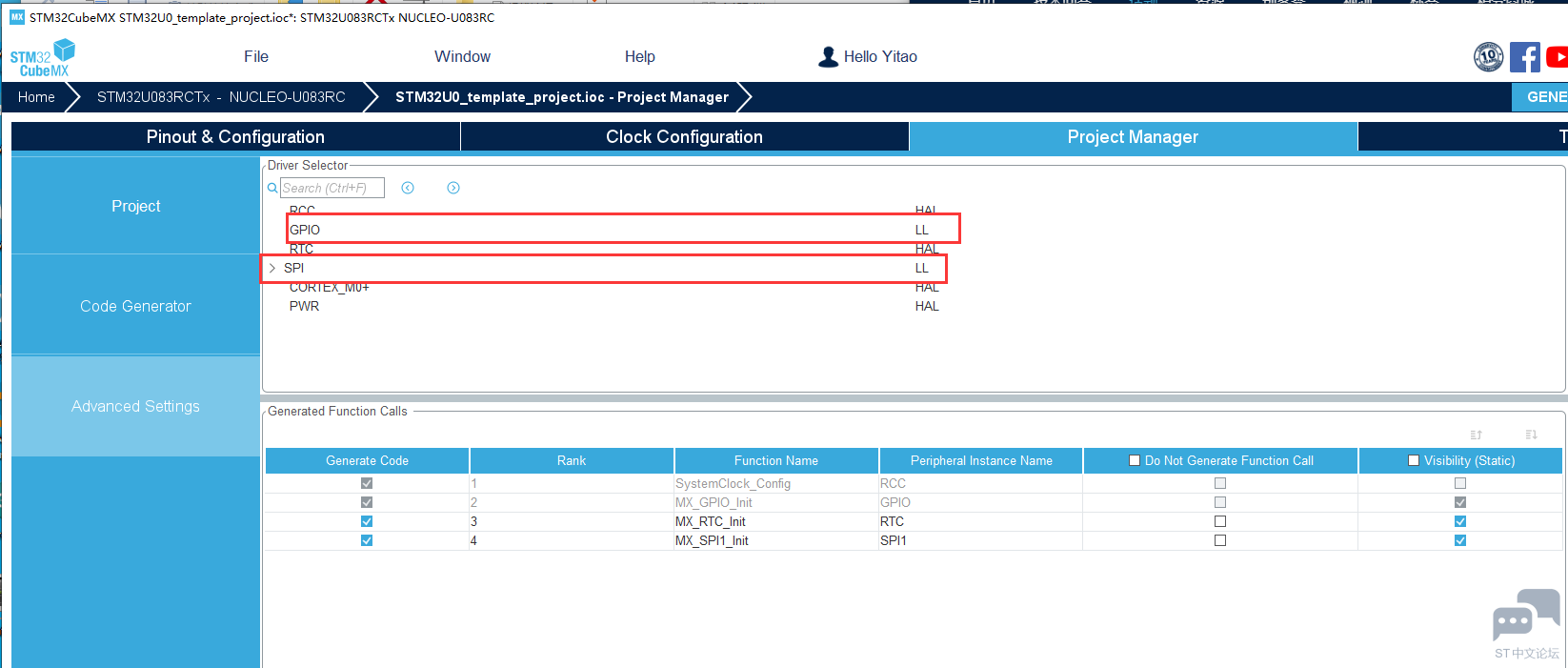Click the SPI1 peripheral instance cell
The height and width of the screenshot is (668, 1568).
click(x=981, y=540)
